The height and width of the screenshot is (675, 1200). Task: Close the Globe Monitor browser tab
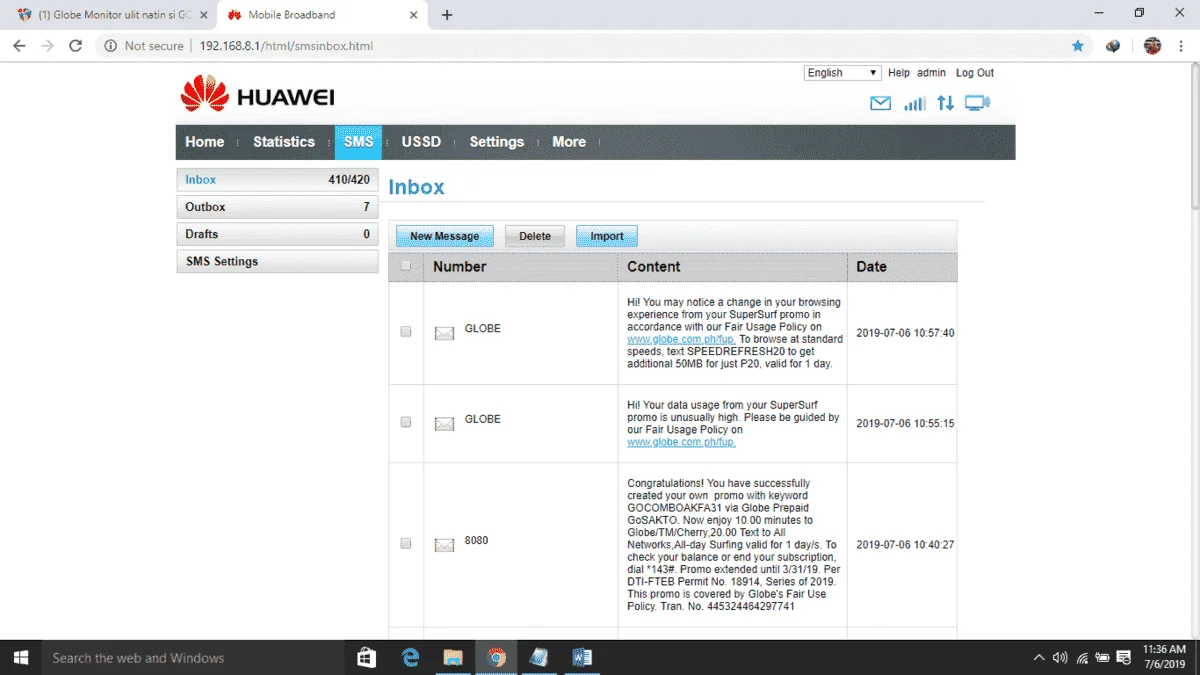203,15
